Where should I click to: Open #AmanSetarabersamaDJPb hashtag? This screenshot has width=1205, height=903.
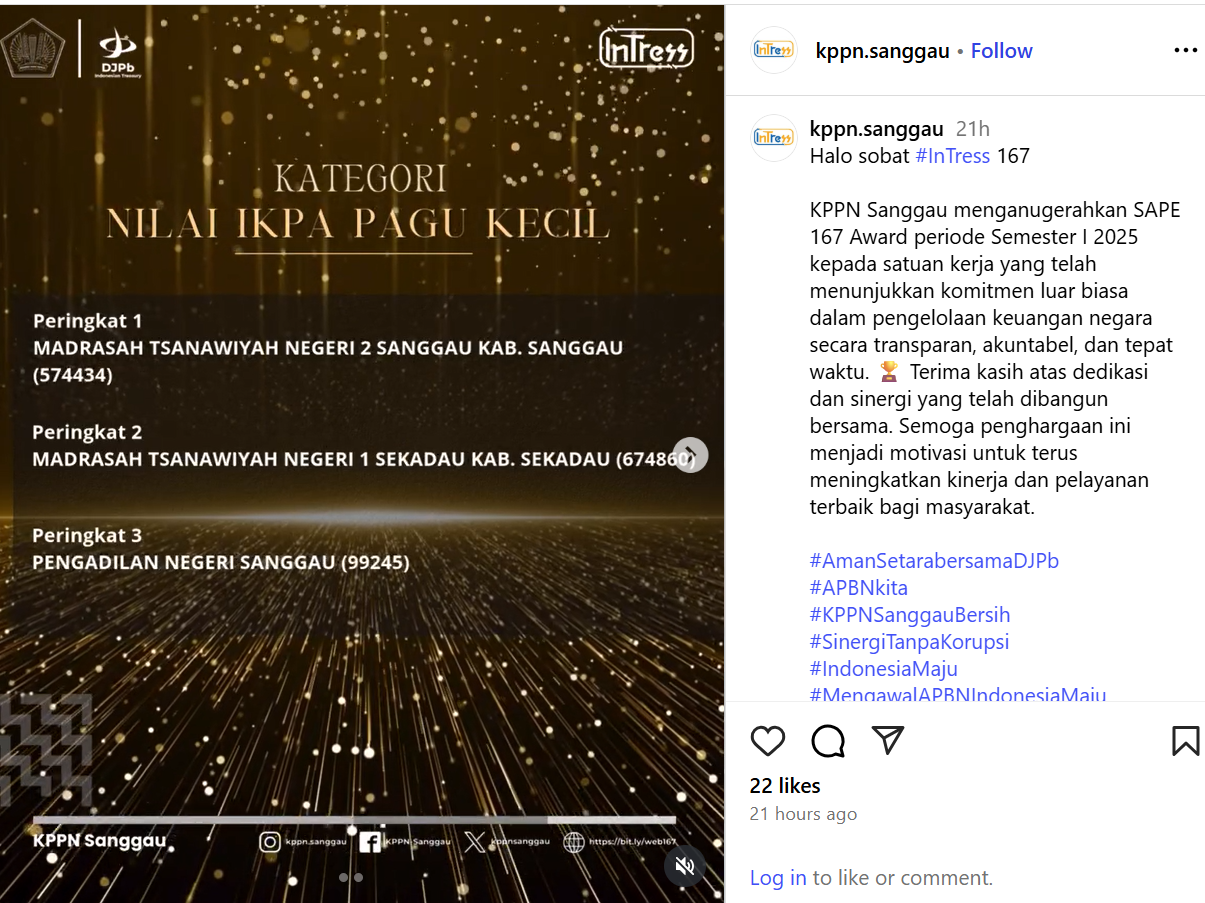(x=934, y=561)
